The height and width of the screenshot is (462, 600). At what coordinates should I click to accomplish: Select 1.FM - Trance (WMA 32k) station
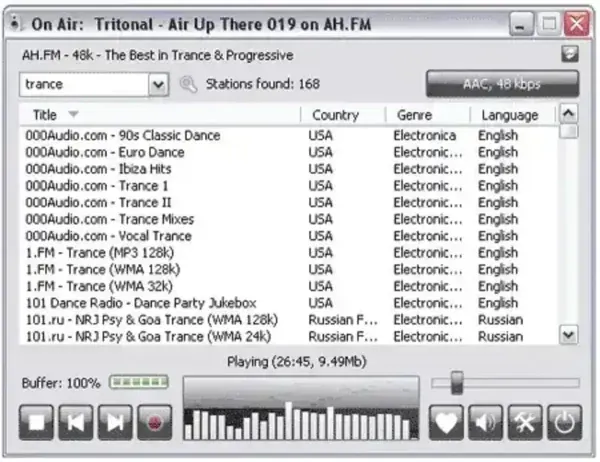pyautogui.click(x=289, y=286)
